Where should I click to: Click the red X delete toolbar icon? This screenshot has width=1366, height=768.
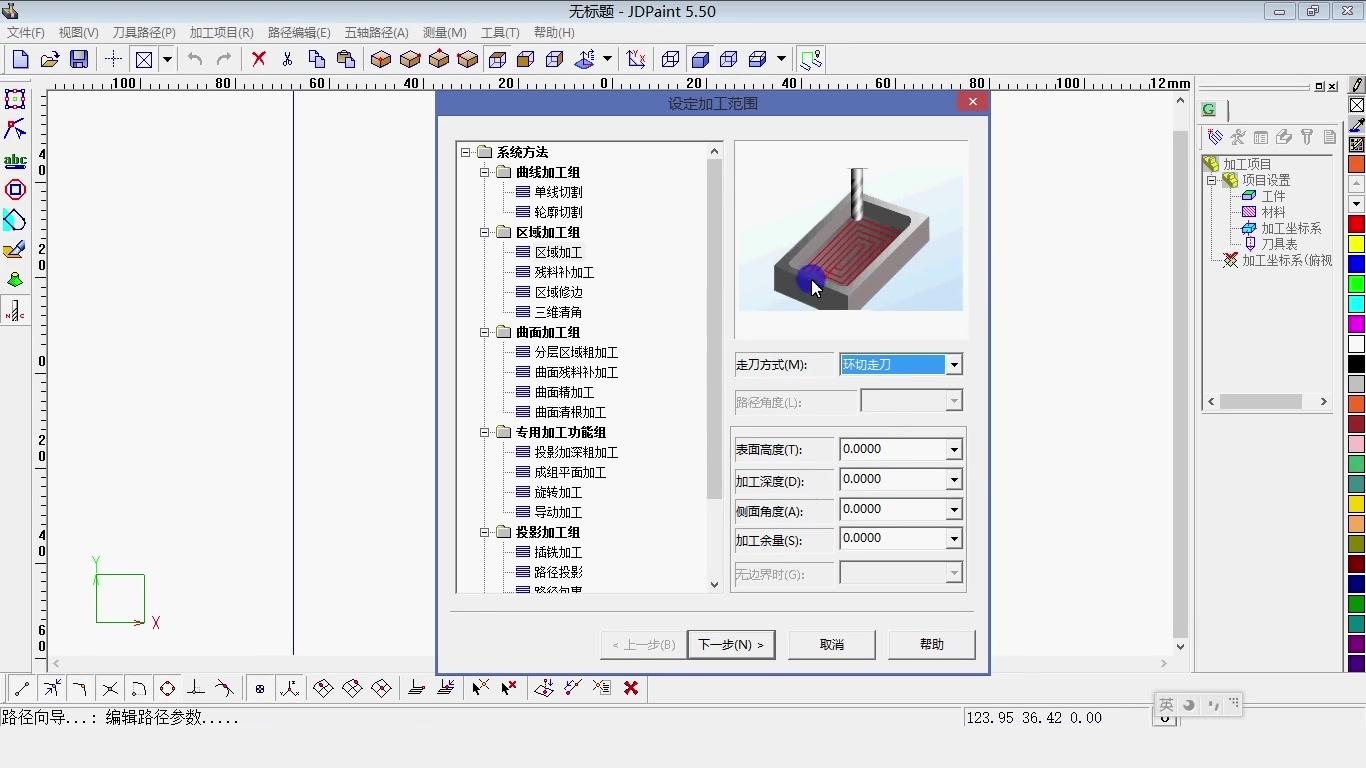coord(258,59)
